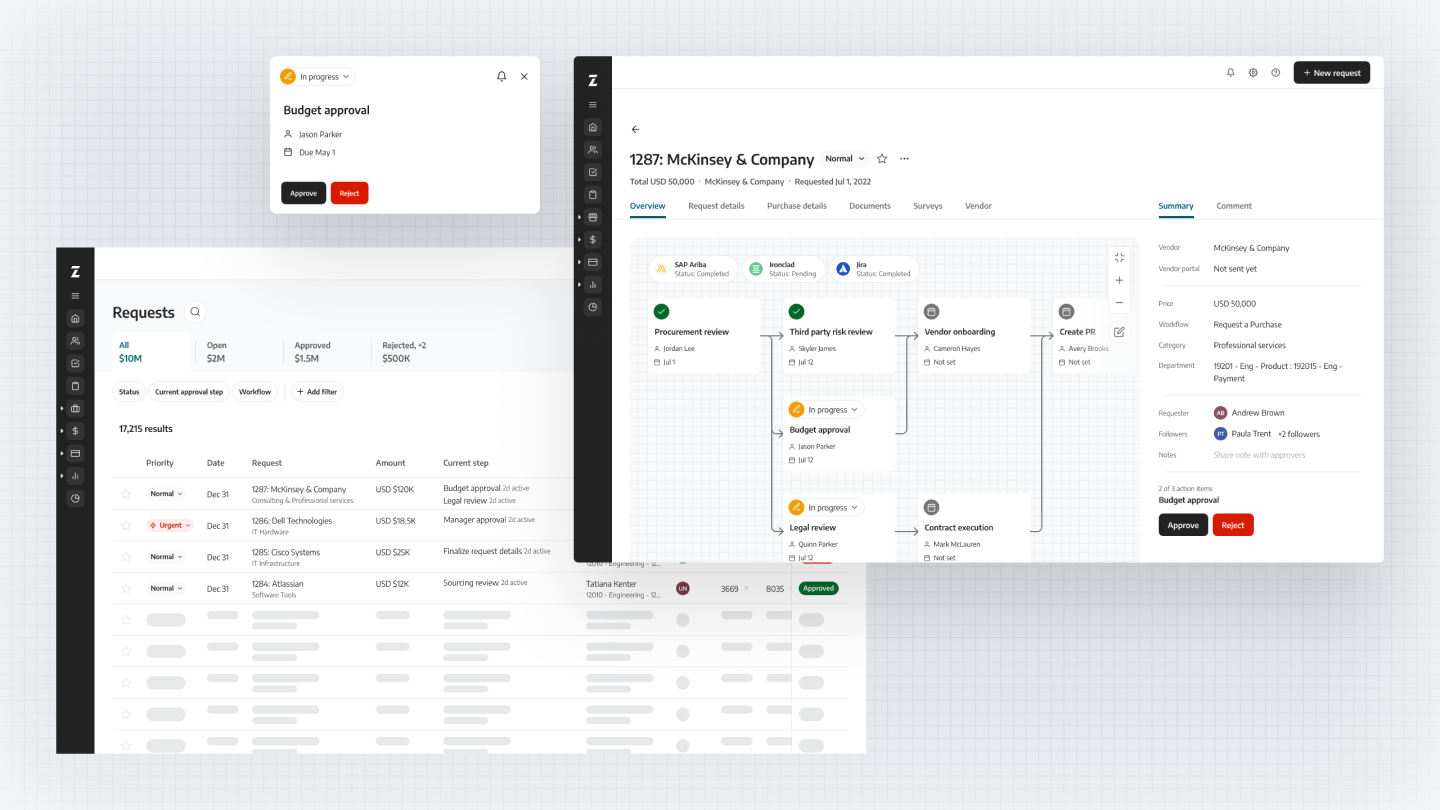Star the 1287 McKinsey & Company request row
Image resolution: width=1440 pixels, height=810 pixels.
coord(126,494)
